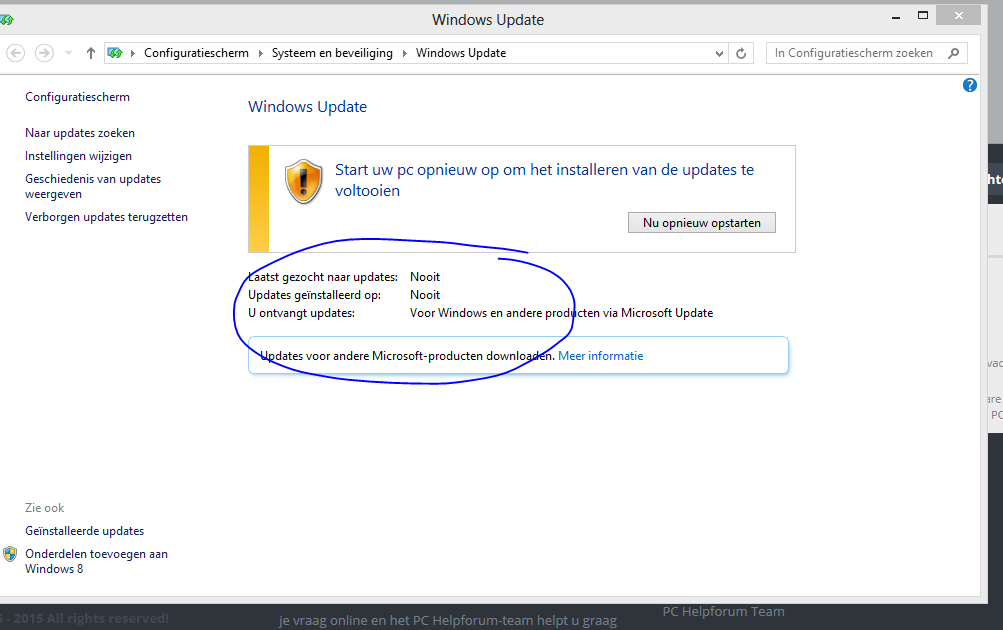Click the 'Windows Update' page heading

pos(308,107)
